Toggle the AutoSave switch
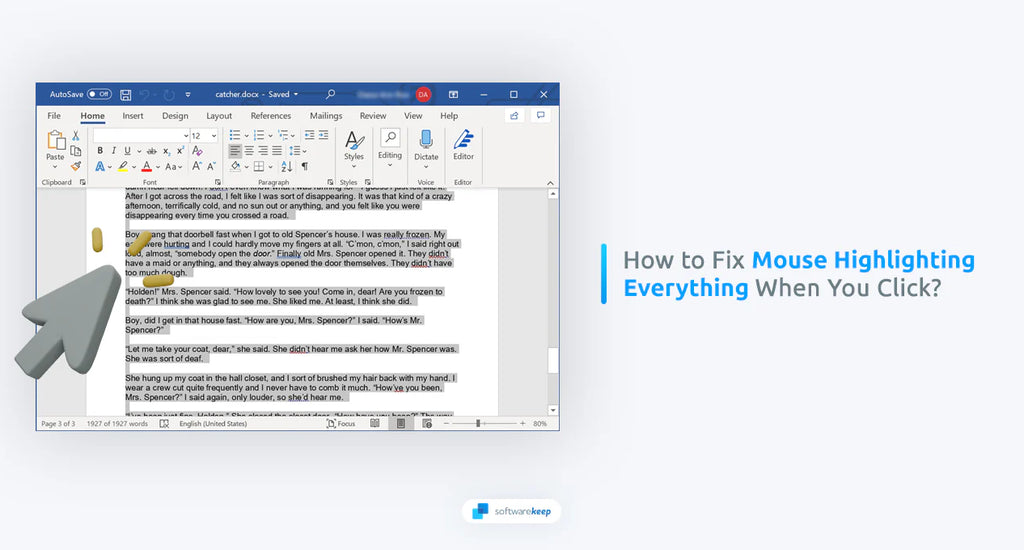 click(99, 94)
